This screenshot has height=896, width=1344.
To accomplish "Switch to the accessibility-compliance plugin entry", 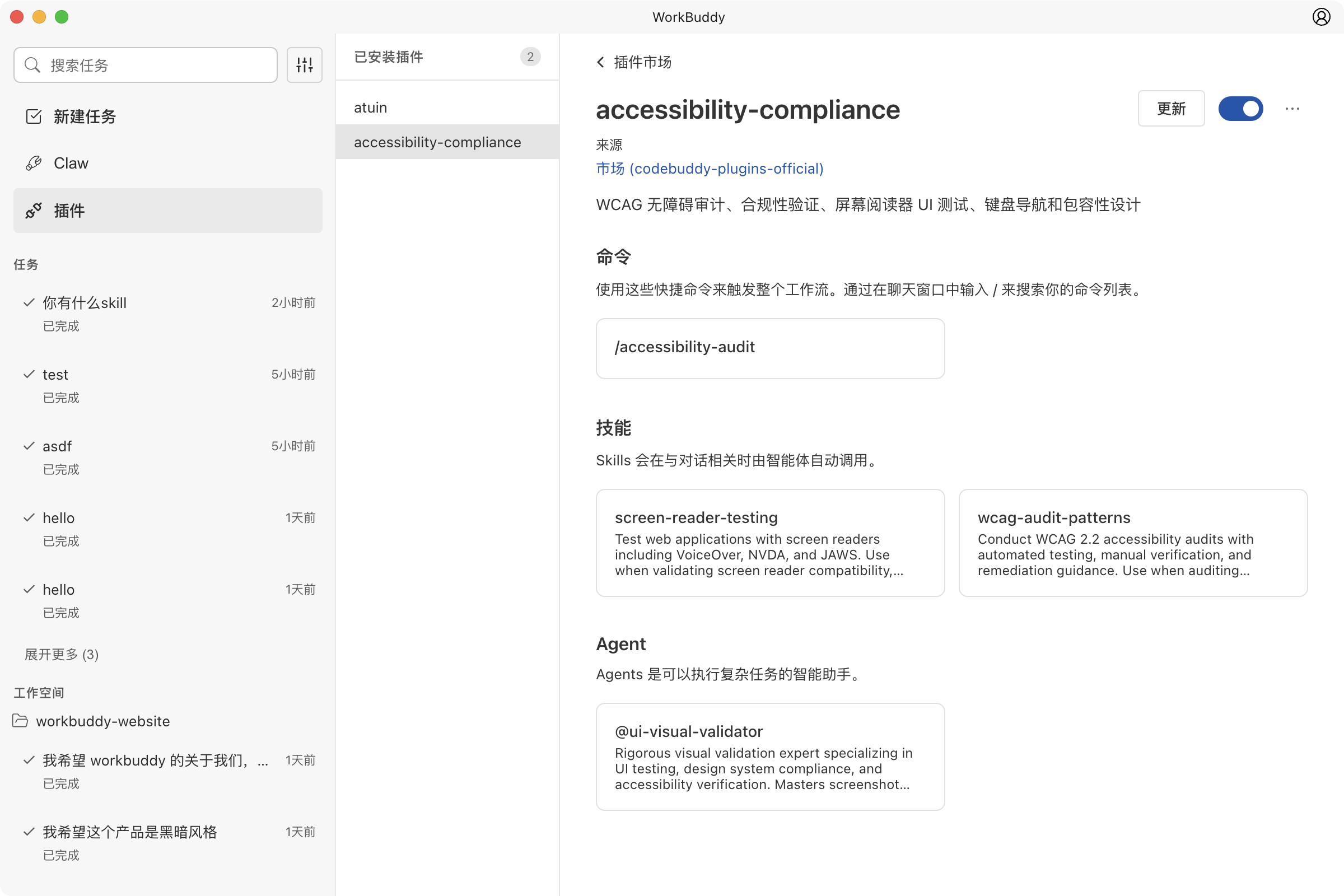I will point(437,142).
